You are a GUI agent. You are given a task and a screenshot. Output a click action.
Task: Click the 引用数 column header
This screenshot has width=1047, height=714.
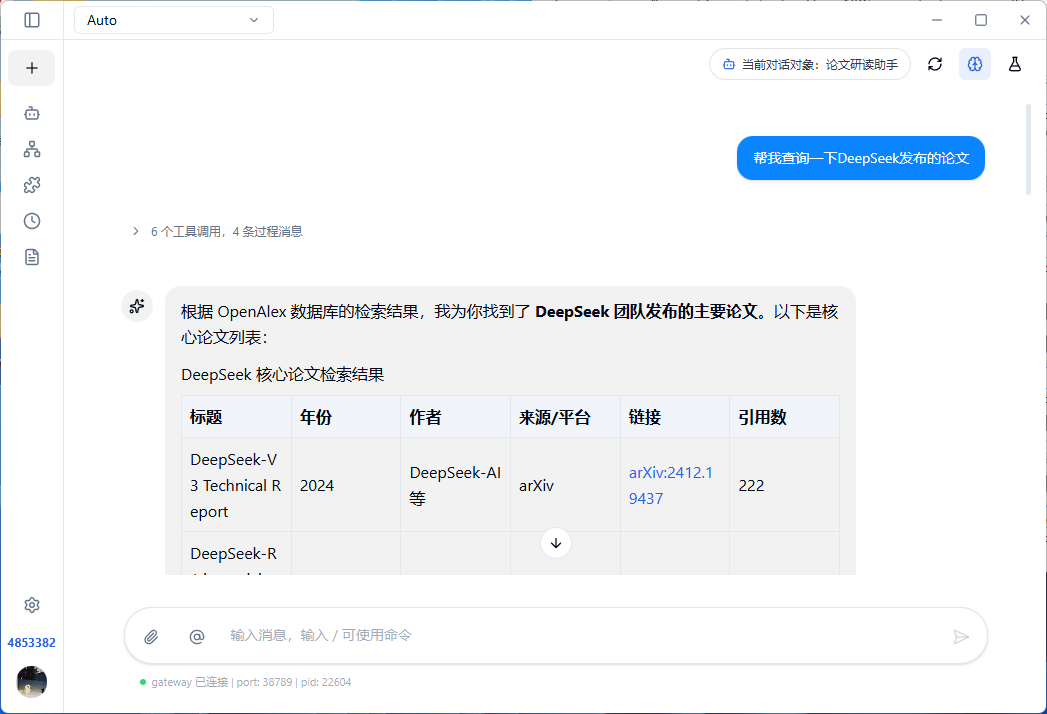[785, 417]
